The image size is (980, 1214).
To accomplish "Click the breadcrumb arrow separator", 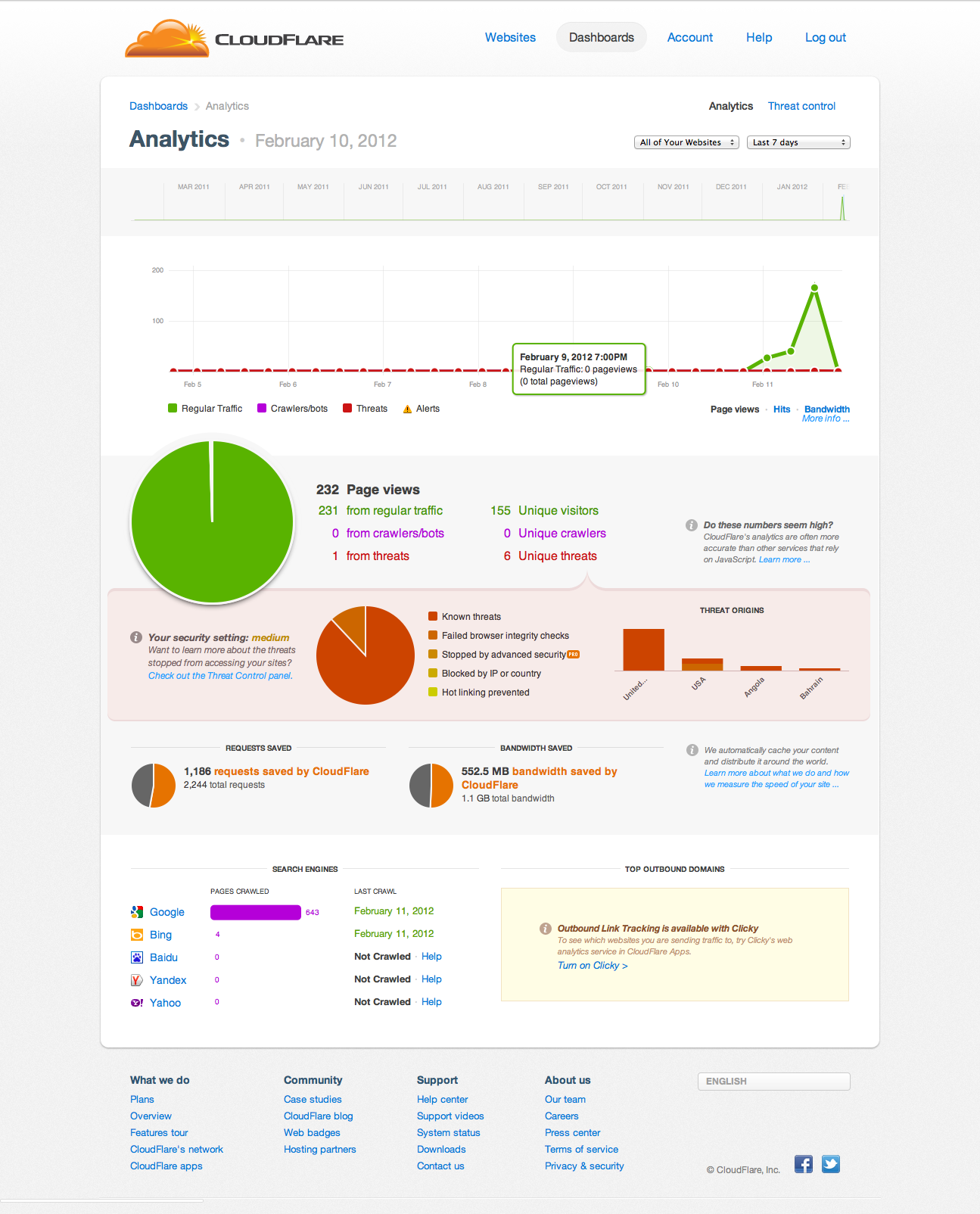I will [197, 107].
